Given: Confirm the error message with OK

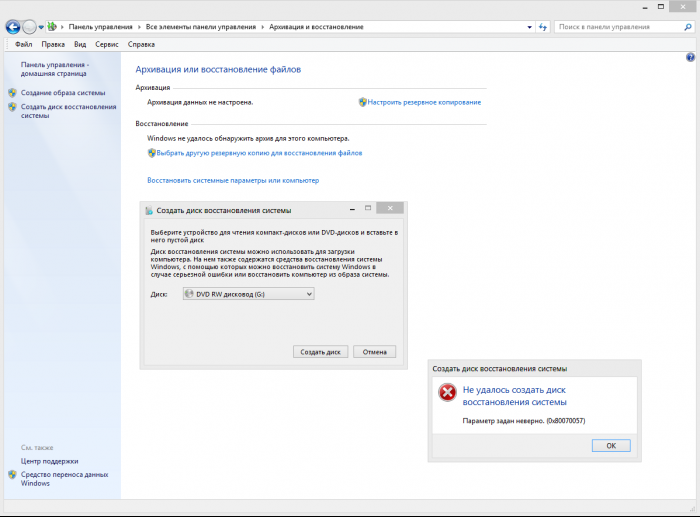Looking at the screenshot, I should coord(611,445).
